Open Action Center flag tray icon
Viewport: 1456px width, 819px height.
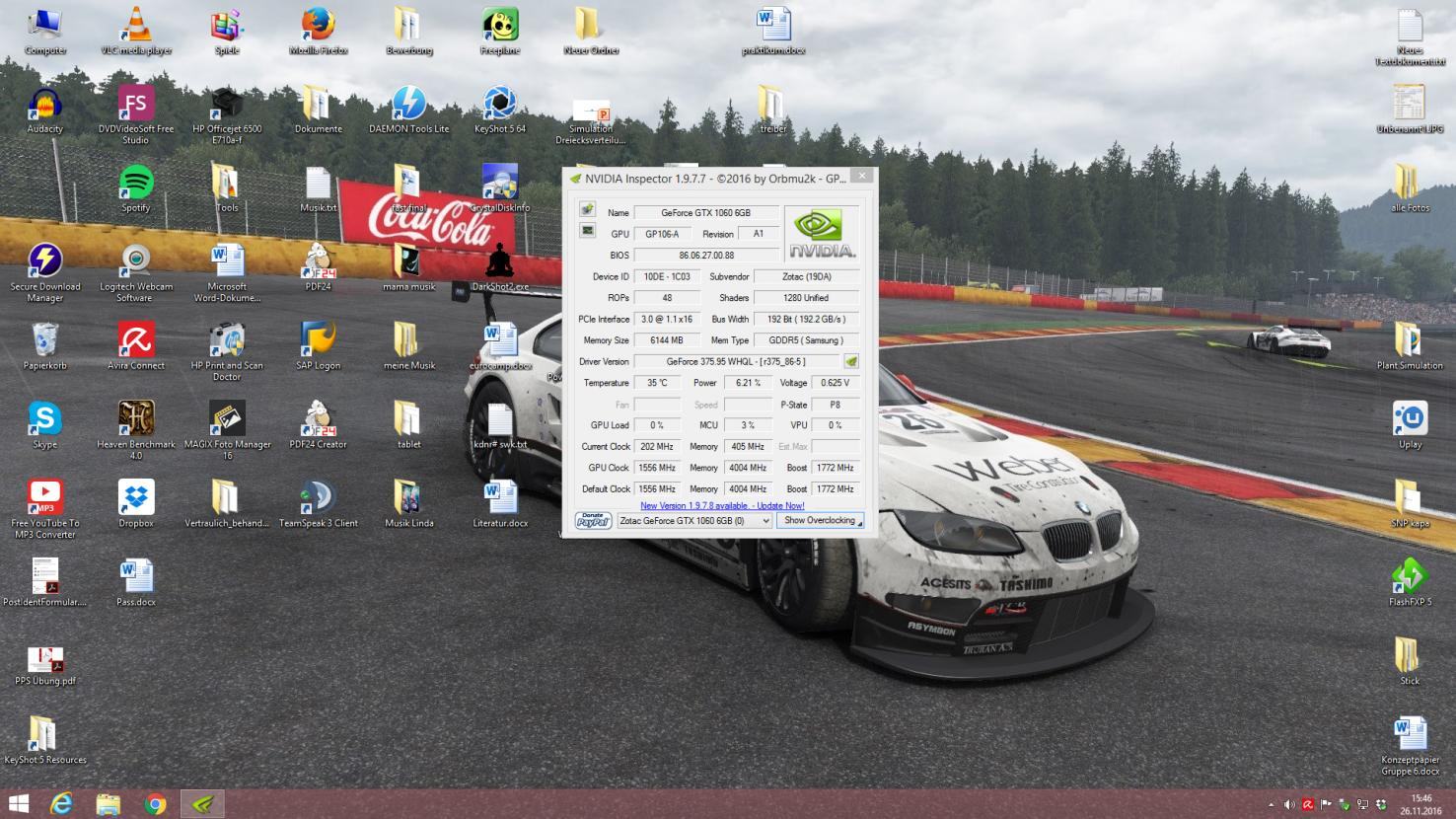1326,805
